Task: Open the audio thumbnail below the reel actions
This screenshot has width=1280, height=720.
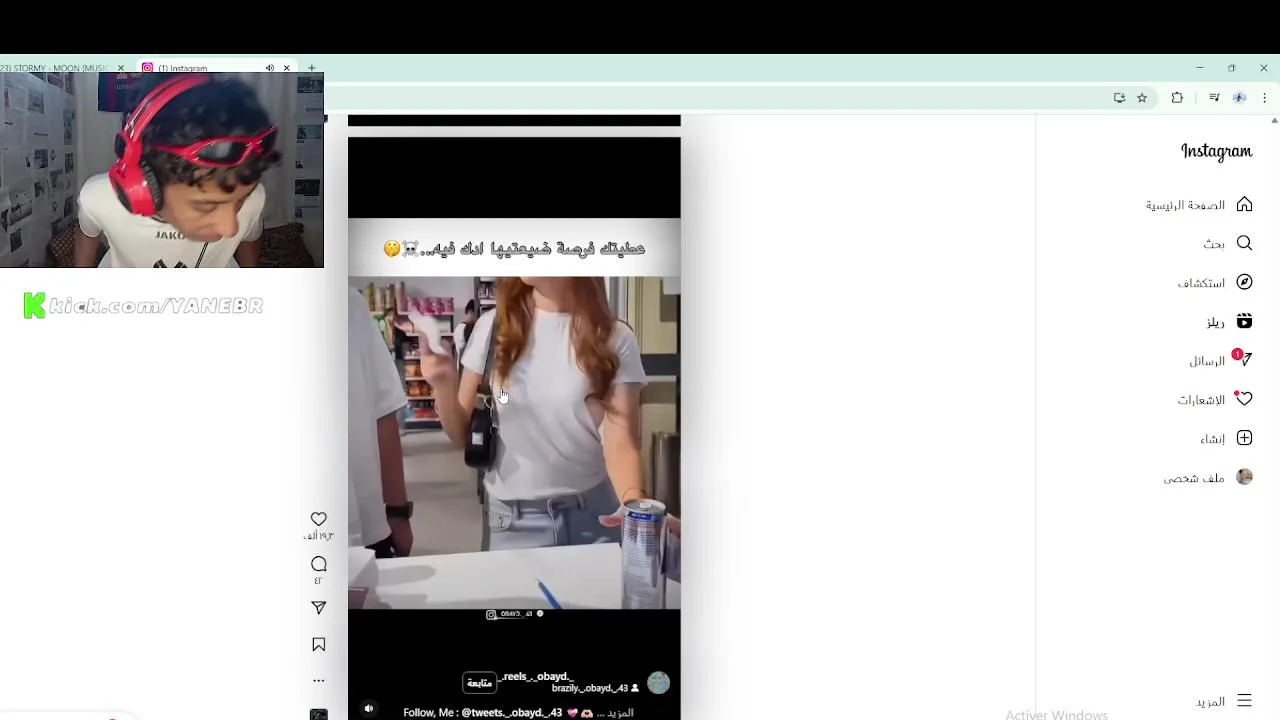Action: point(318,714)
